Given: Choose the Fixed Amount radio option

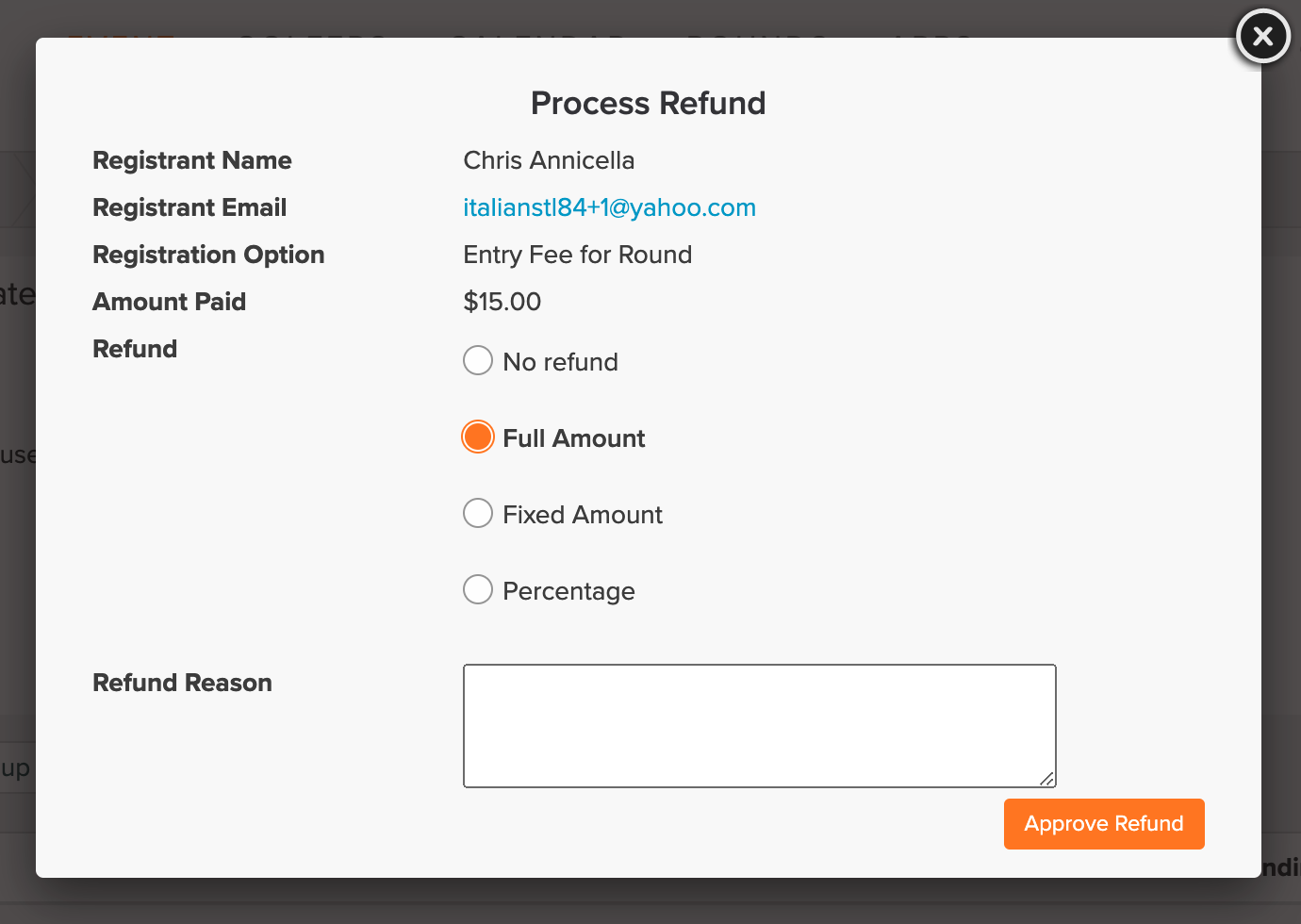Looking at the screenshot, I should 478,513.
